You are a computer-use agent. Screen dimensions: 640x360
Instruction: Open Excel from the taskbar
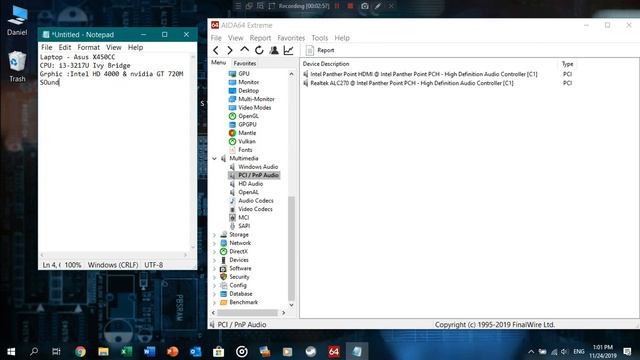127,351
